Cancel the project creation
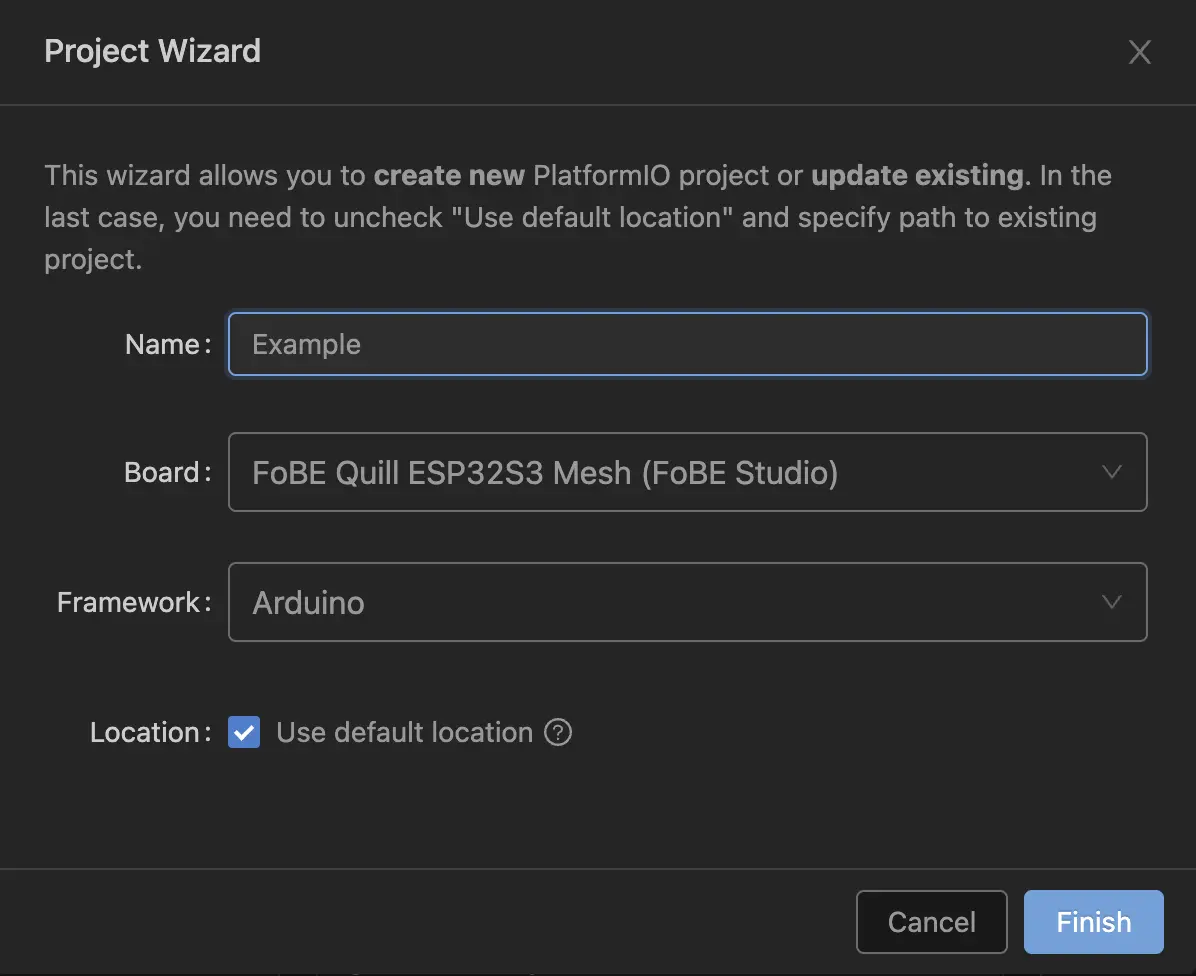The height and width of the screenshot is (976, 1196). pyautogui.click(x=931, y=921)
